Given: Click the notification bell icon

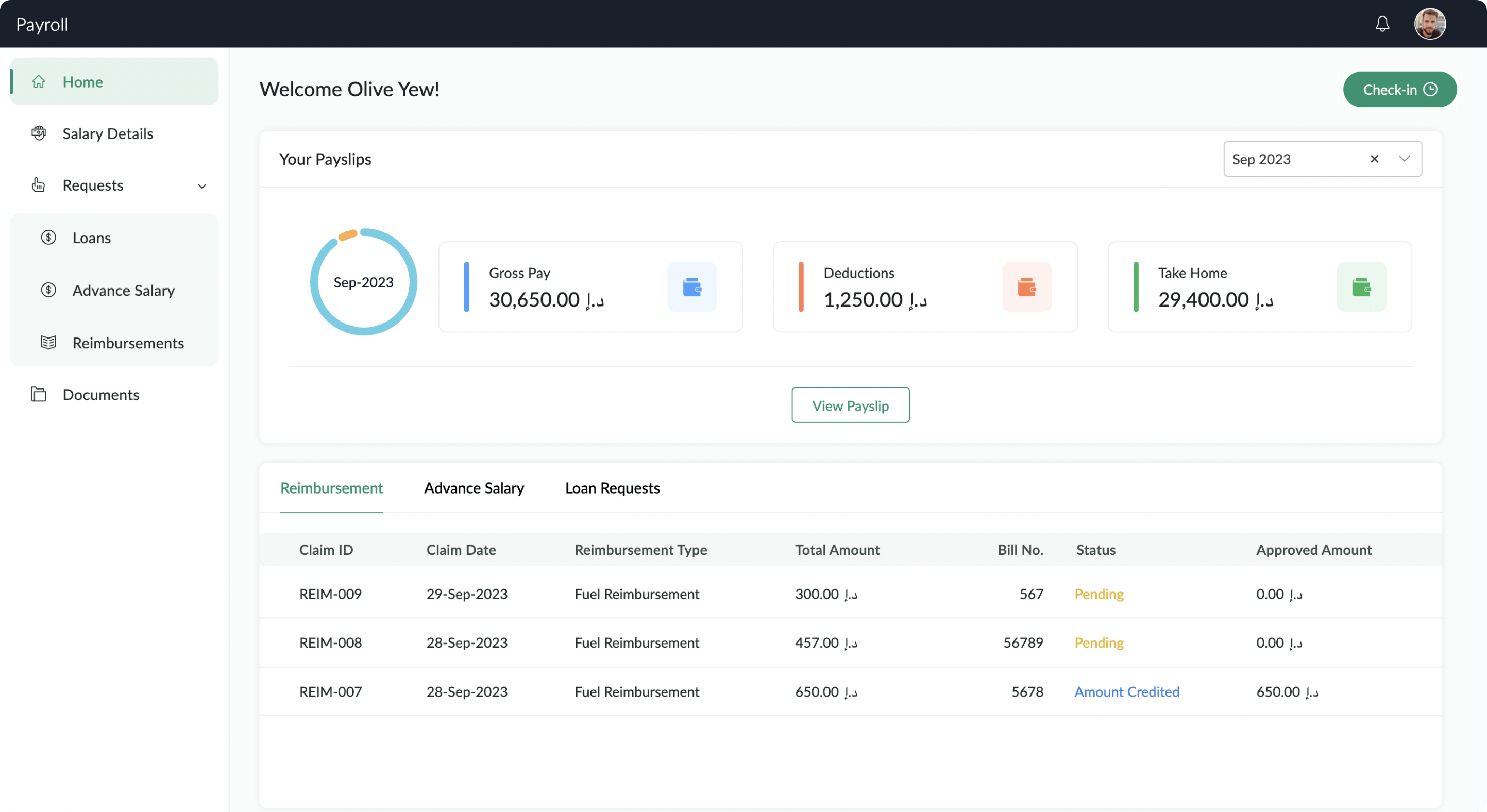Looking at the screenshot, I should click(1382, 24).
